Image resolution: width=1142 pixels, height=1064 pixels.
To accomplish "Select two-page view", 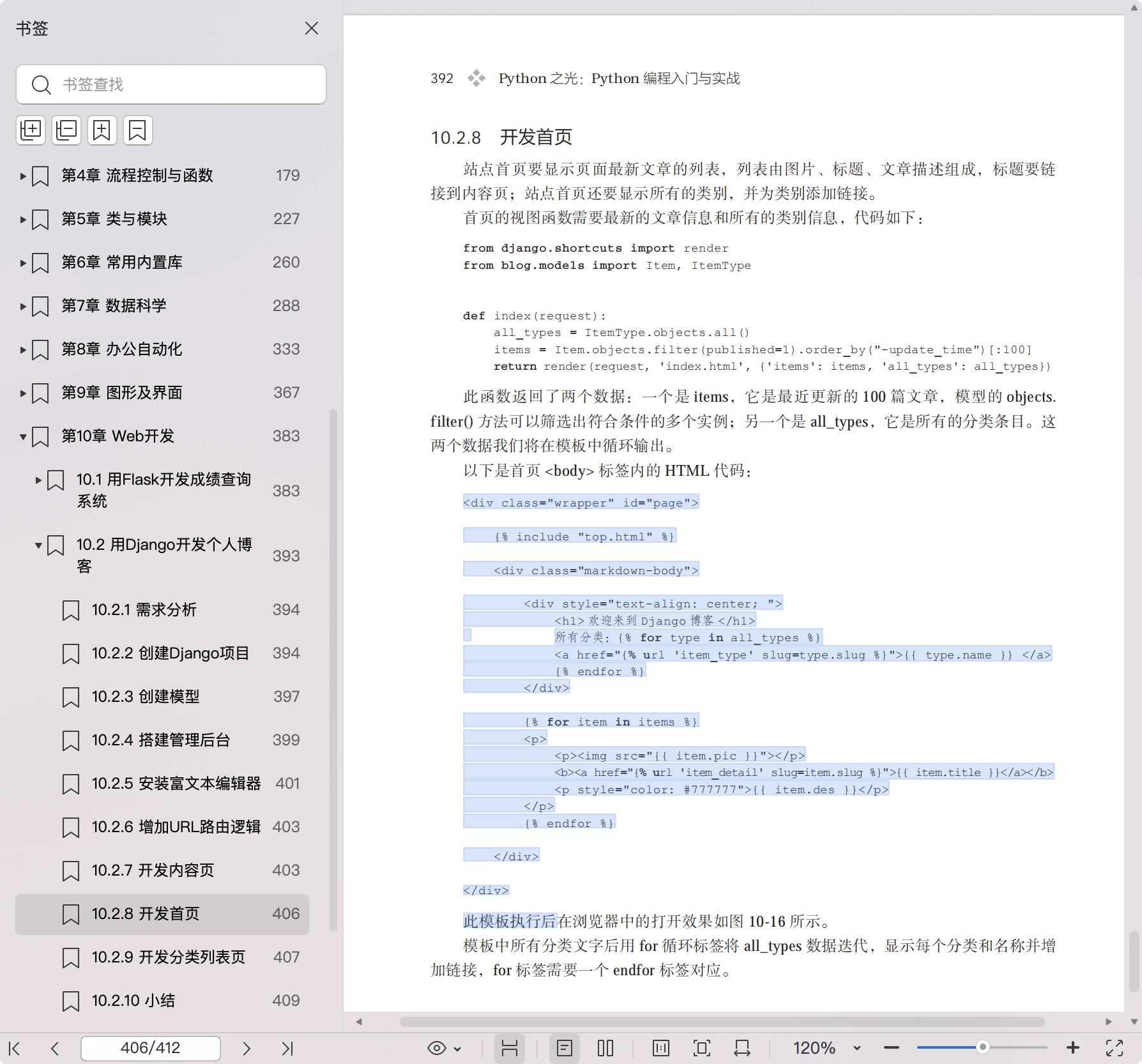I will click(x=605, y=1048).
